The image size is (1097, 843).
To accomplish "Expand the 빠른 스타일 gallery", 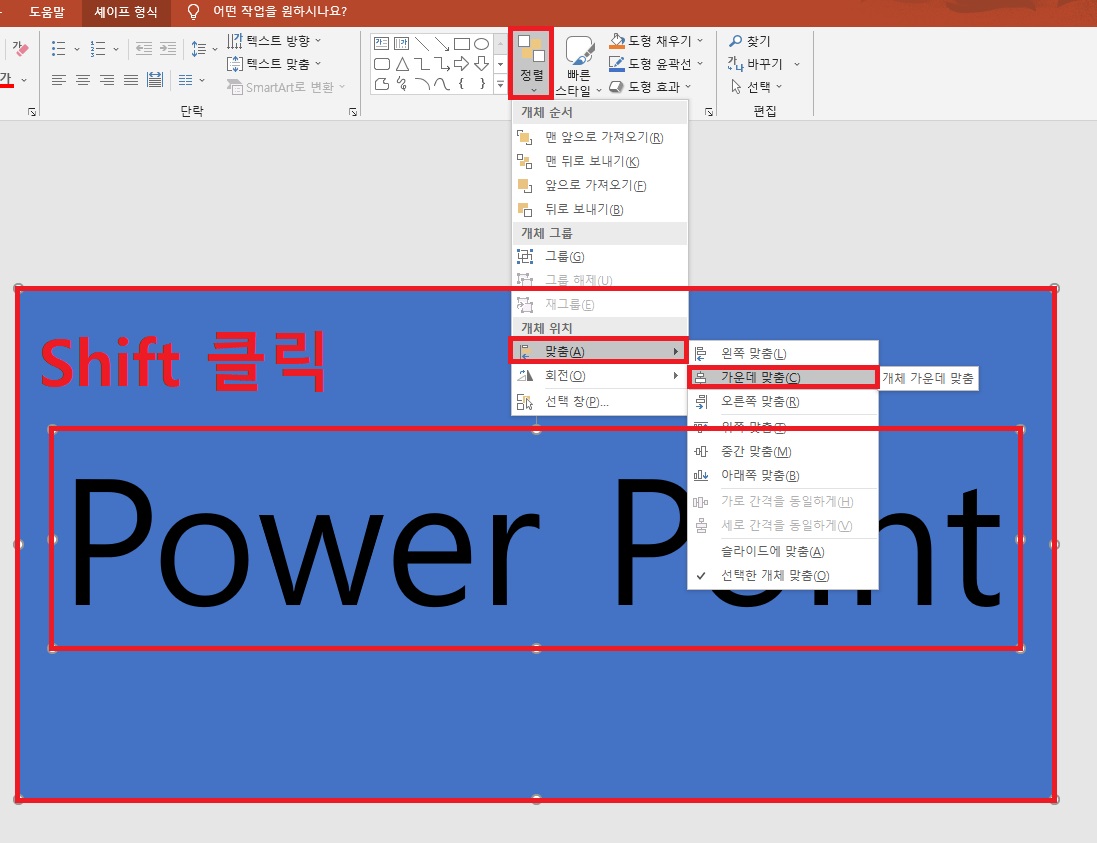I will (x=578, y=66).
